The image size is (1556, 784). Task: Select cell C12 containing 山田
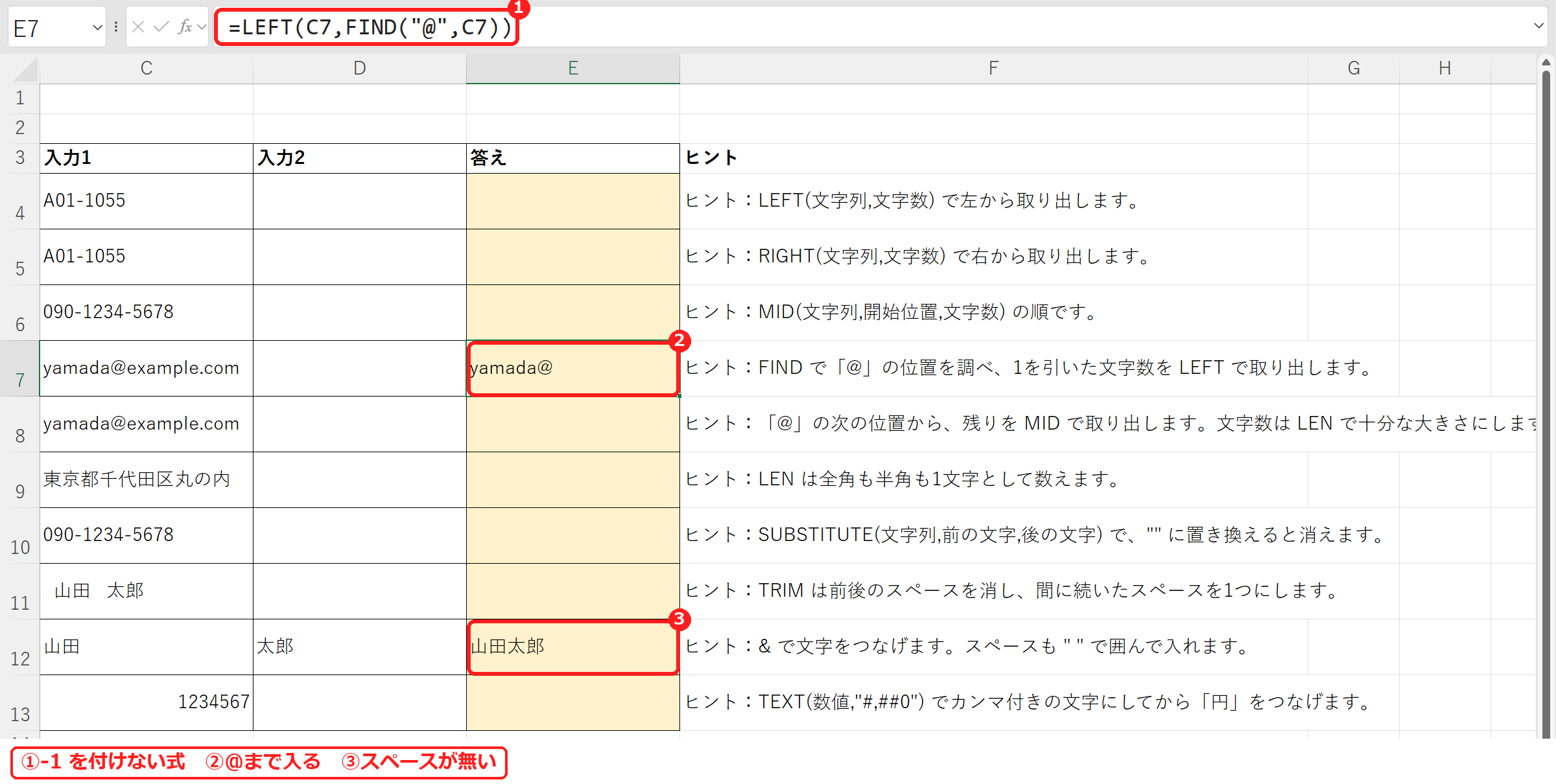click(x=147, y=647)
